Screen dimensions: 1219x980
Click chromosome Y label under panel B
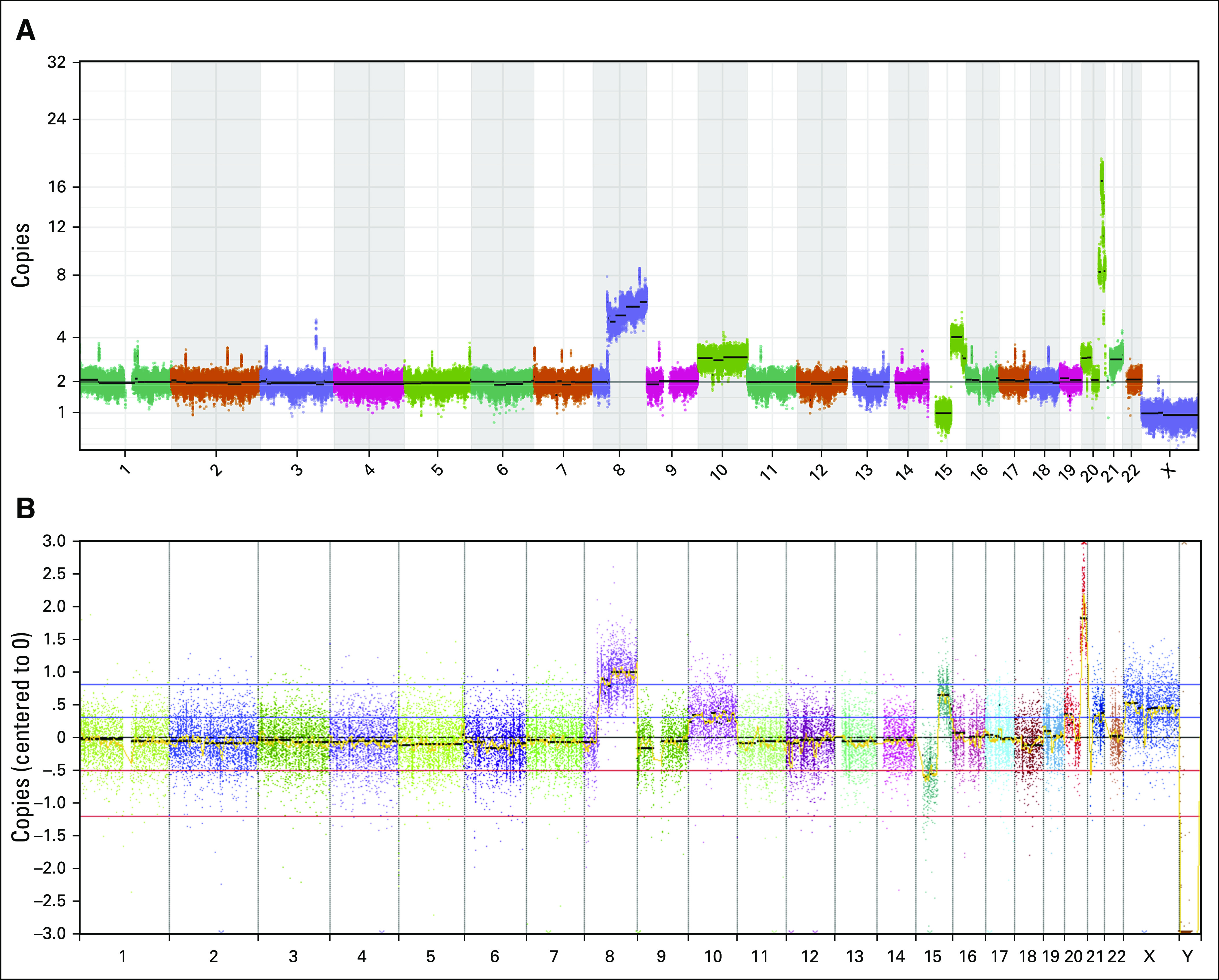(1187, 956)
